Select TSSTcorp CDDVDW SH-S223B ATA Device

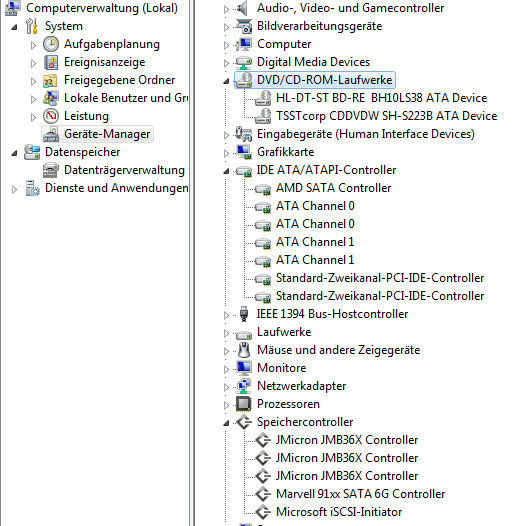pyautogui.click(x=386, y=116)
